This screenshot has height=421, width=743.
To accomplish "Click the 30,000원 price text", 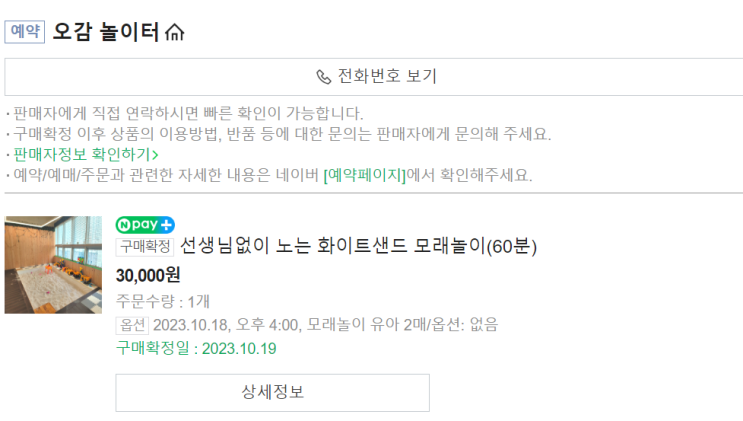I will click(148, 275).
